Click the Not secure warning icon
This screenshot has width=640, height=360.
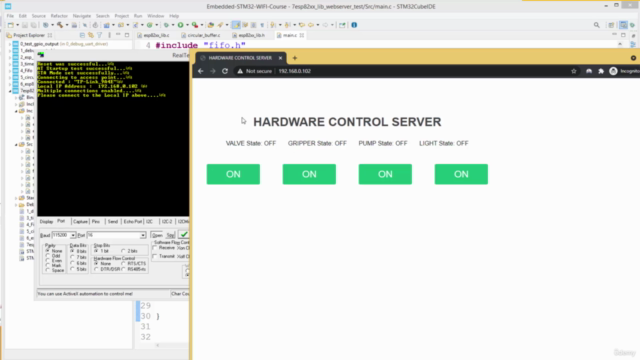point(240,71)
